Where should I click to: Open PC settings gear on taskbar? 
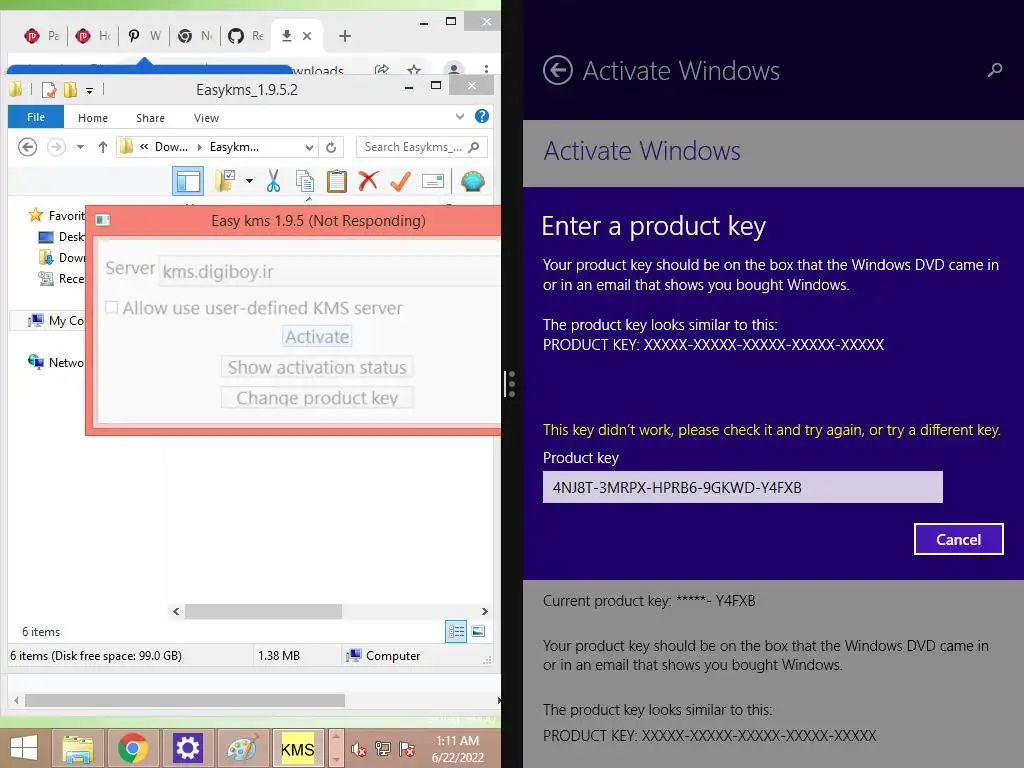(187, 748)
